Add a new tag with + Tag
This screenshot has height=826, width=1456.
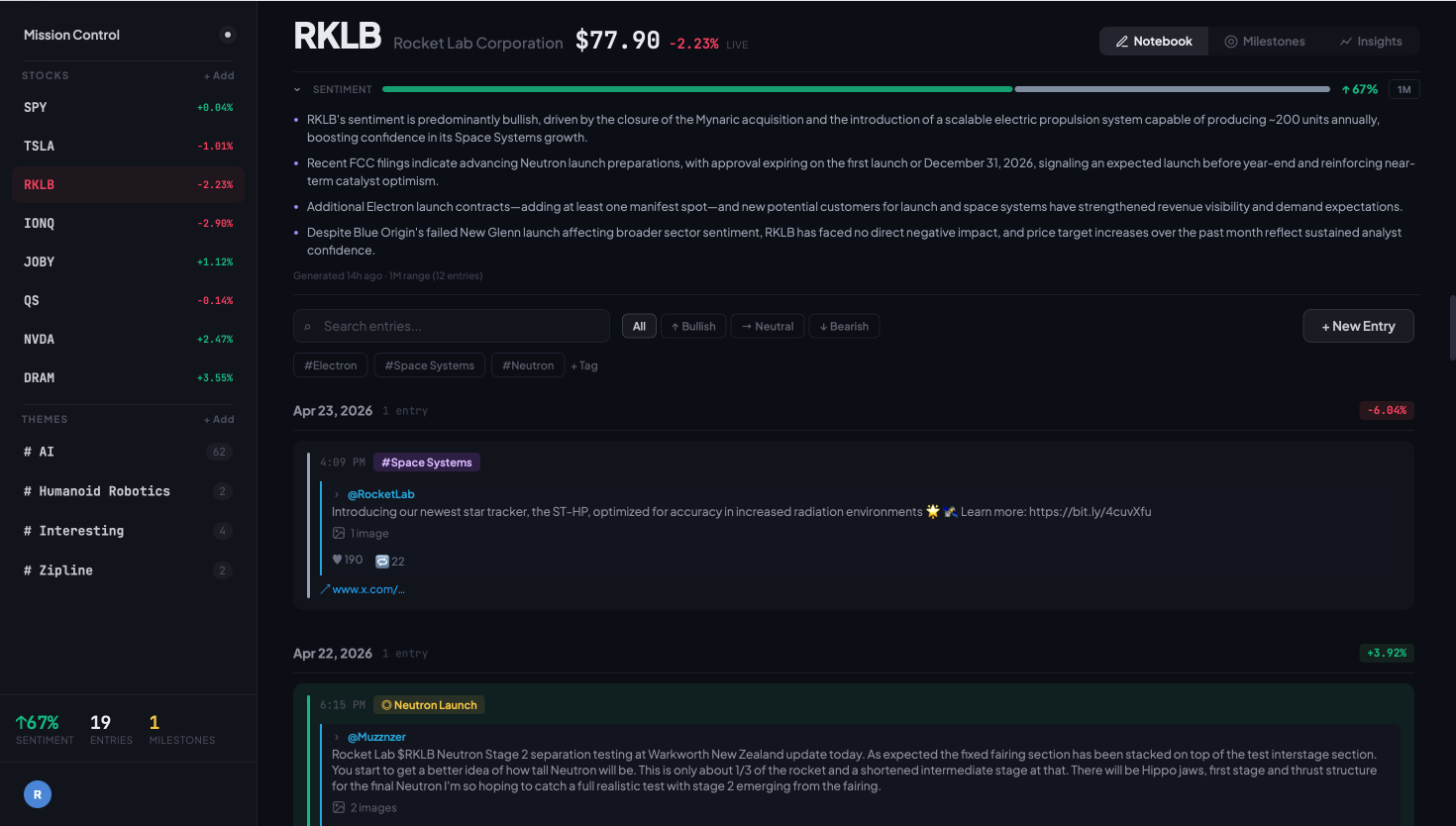click(584, 365)
